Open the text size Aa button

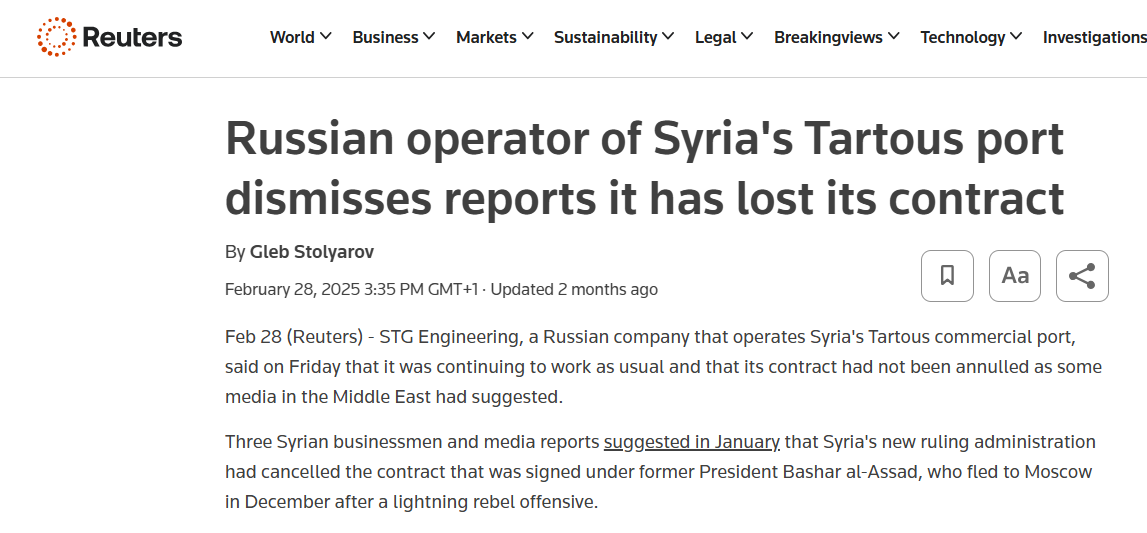(1015, 276)
